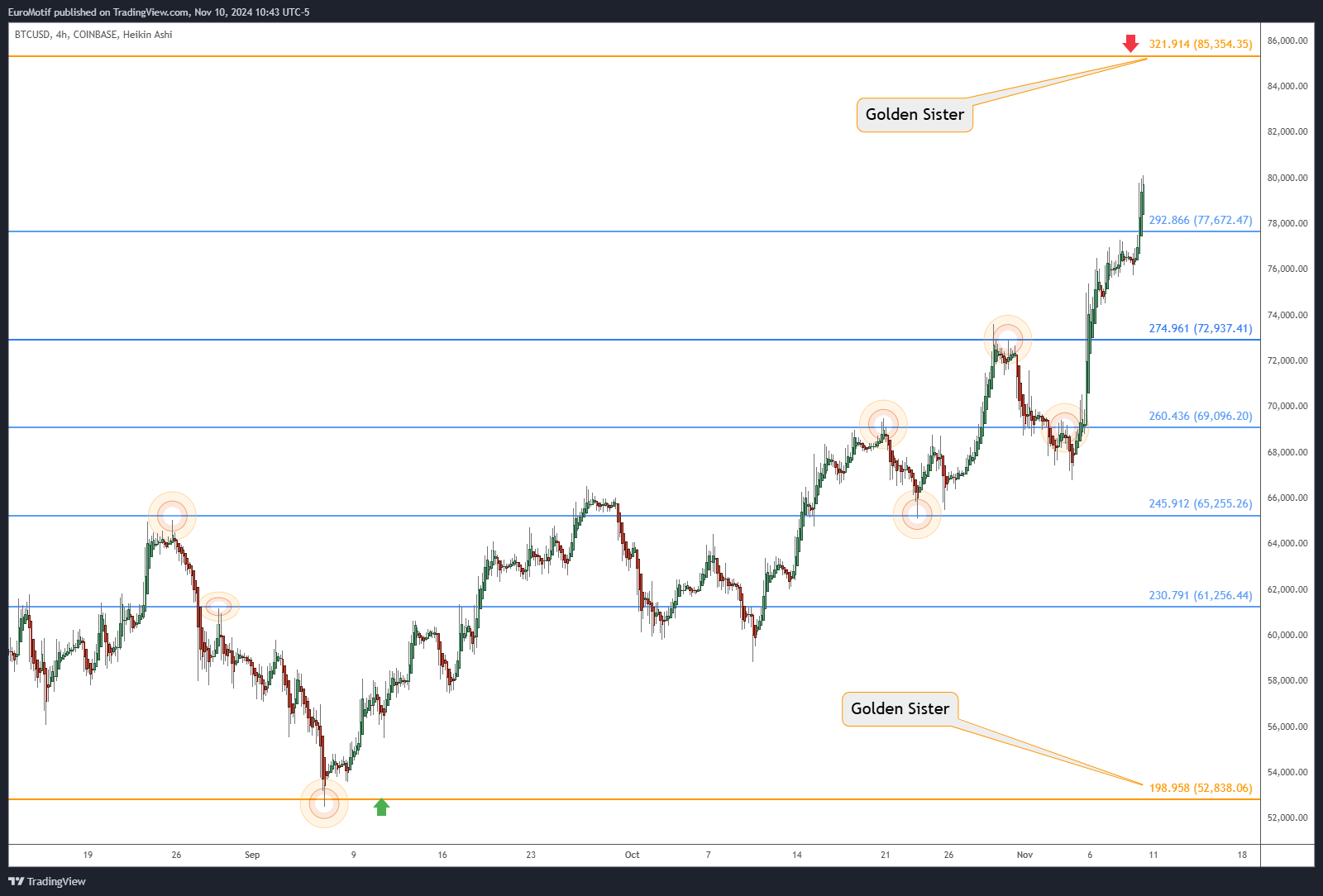The image size is (1323, 896).
Task: Click the Oct date label on time axis
Action: 632,855
